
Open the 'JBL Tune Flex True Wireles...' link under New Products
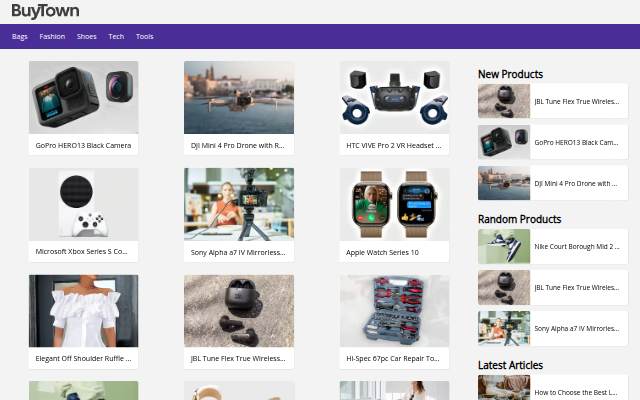pos(577,101)
